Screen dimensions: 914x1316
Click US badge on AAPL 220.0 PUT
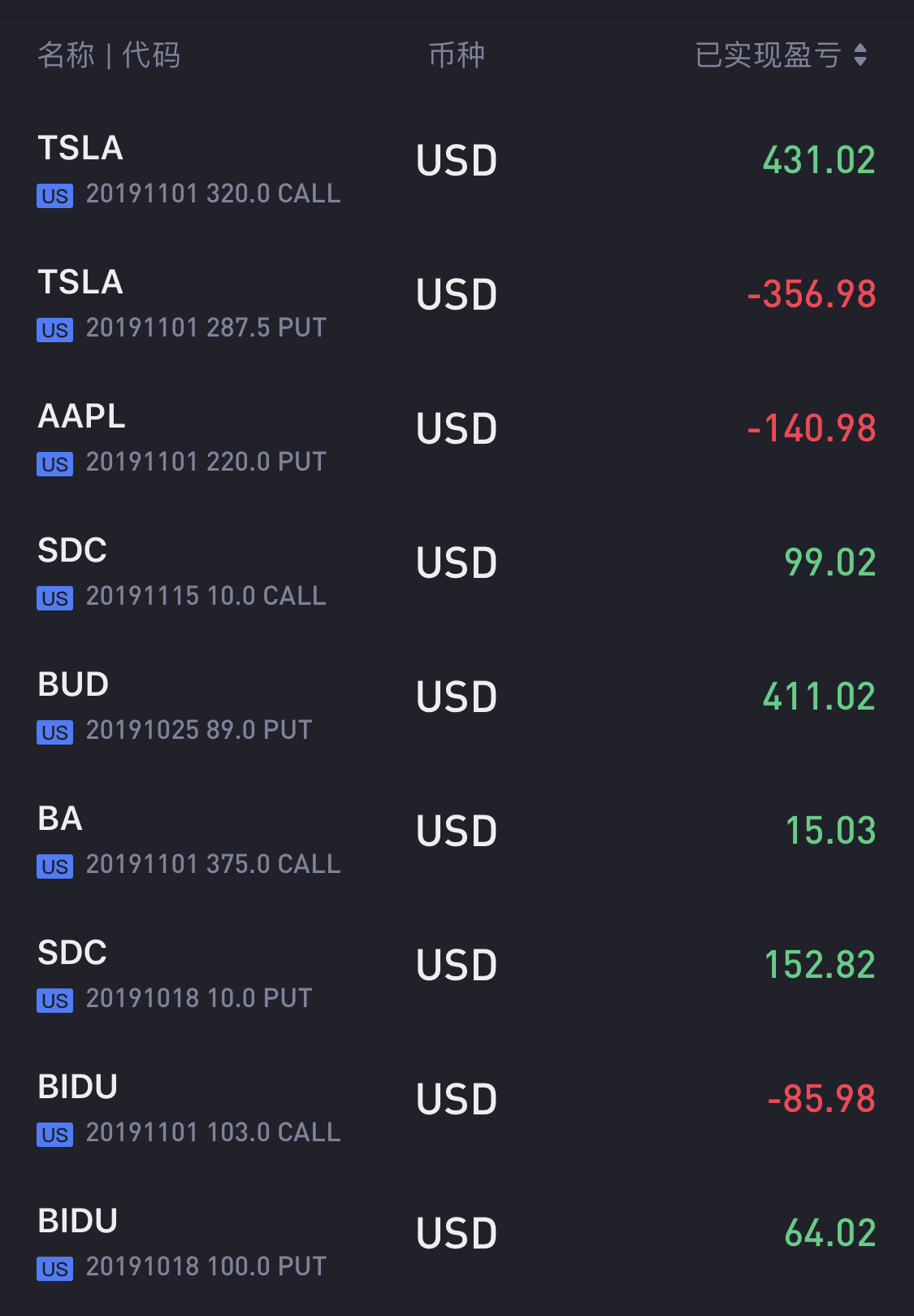click(54, 464)
